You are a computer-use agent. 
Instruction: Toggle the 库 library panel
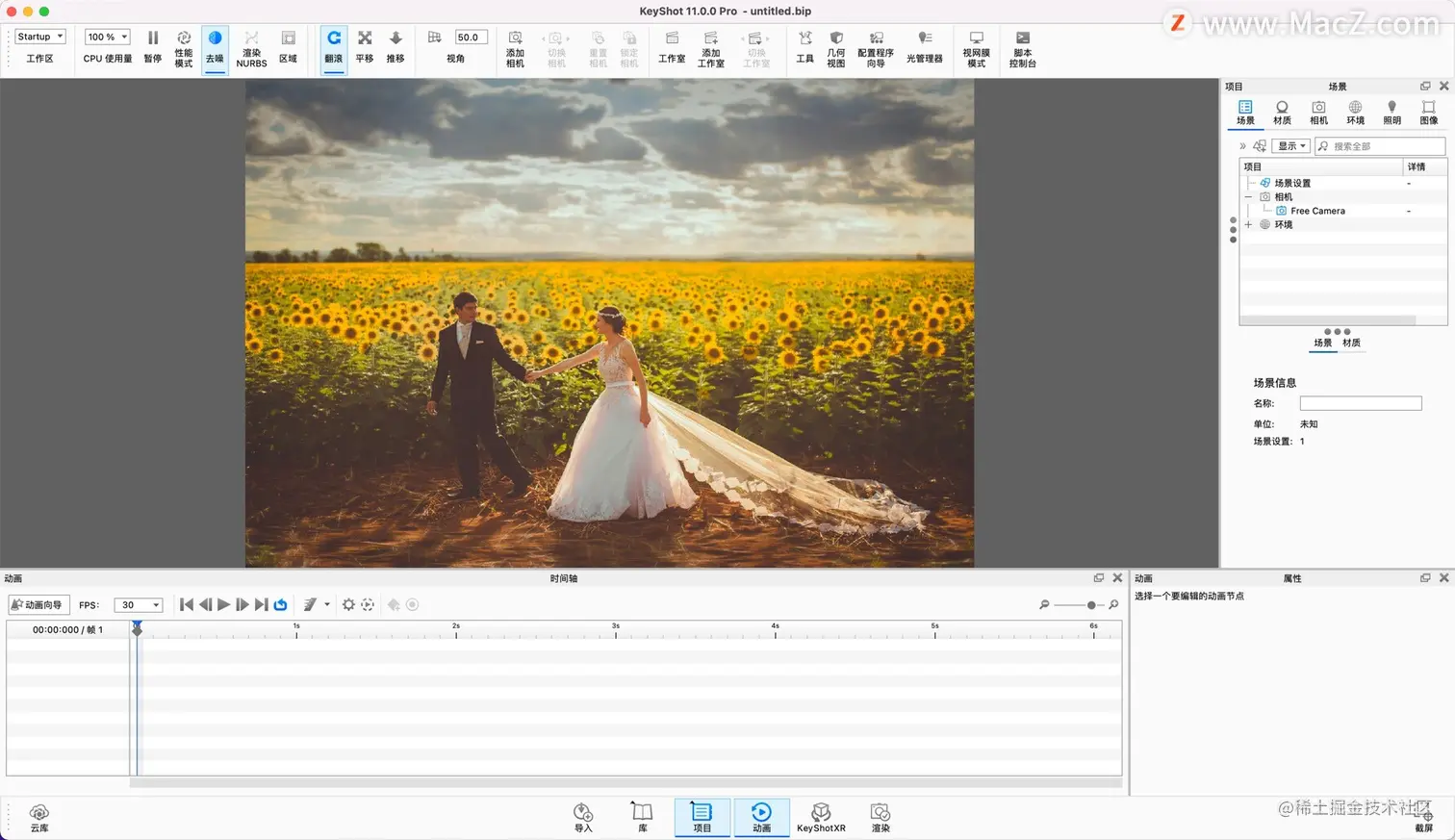pyautogui.click(x=642, y=818)
